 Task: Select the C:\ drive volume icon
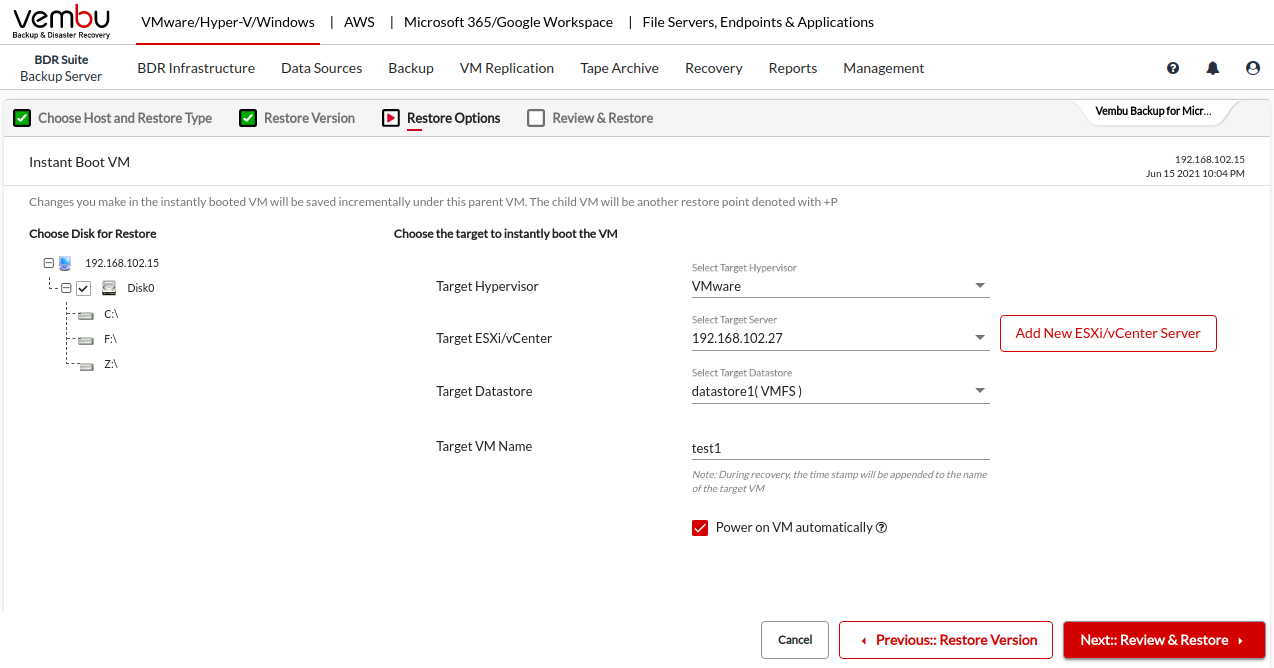point(86,314)
